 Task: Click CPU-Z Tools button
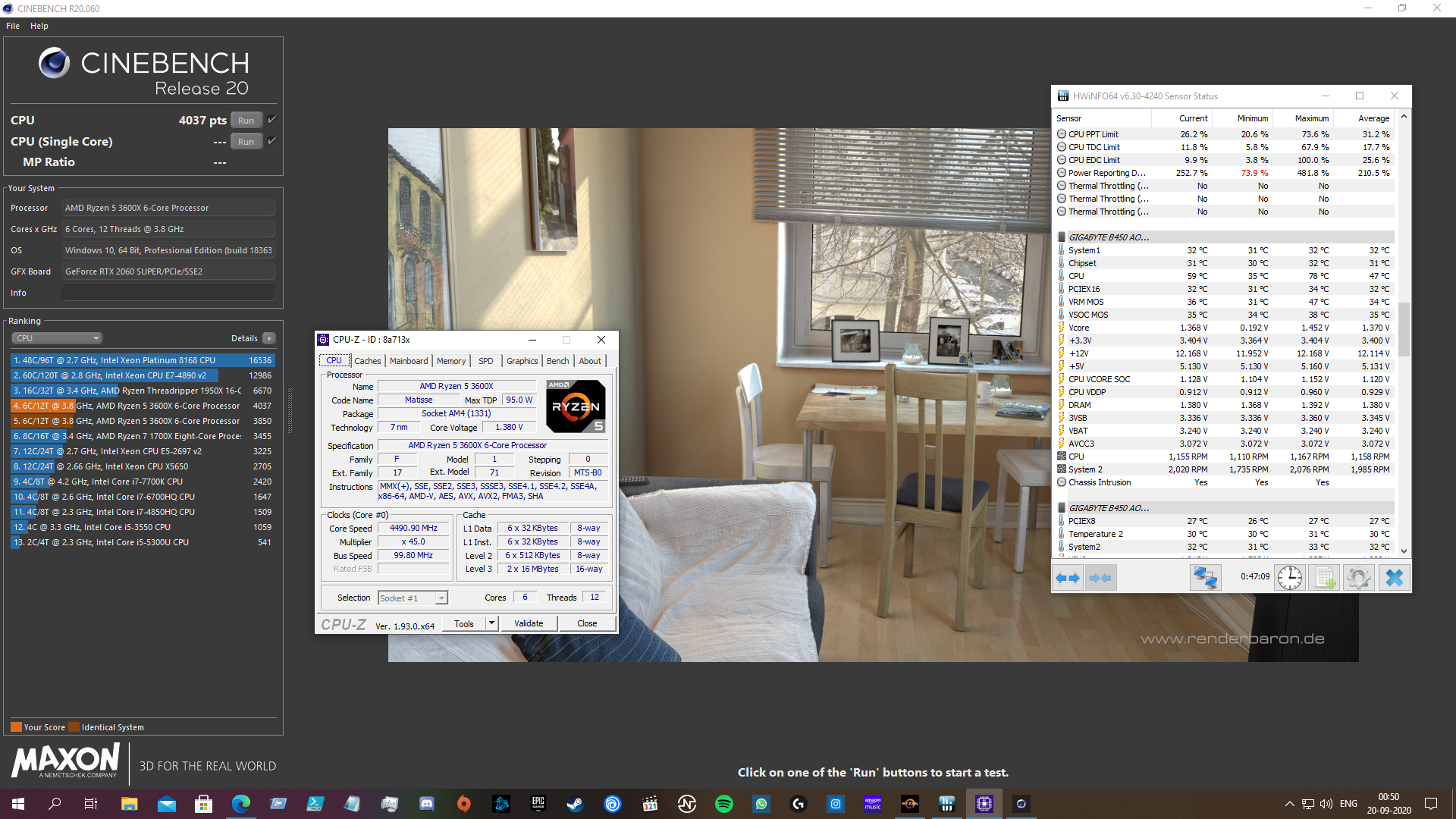464,623
